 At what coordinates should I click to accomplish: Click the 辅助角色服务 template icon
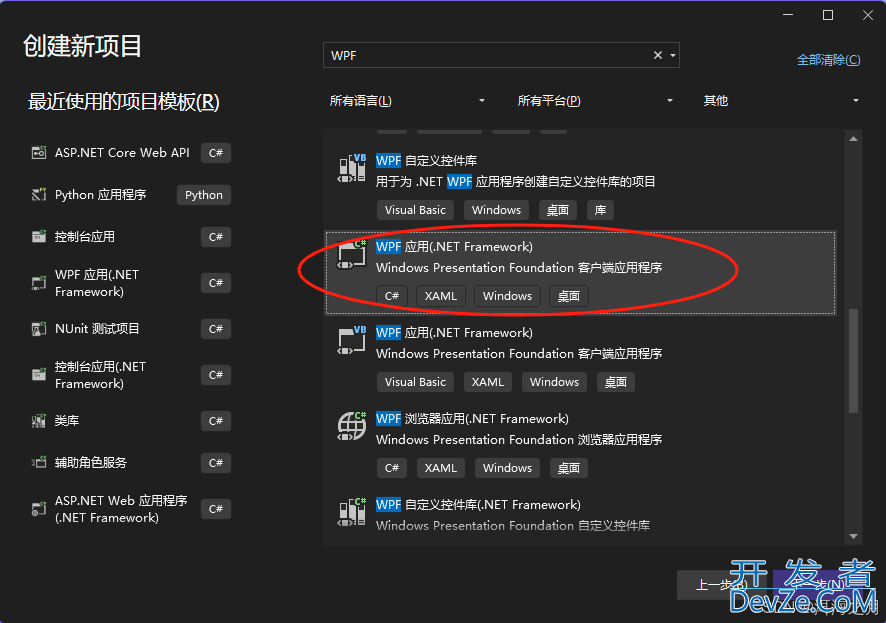(x=38, y=463)
